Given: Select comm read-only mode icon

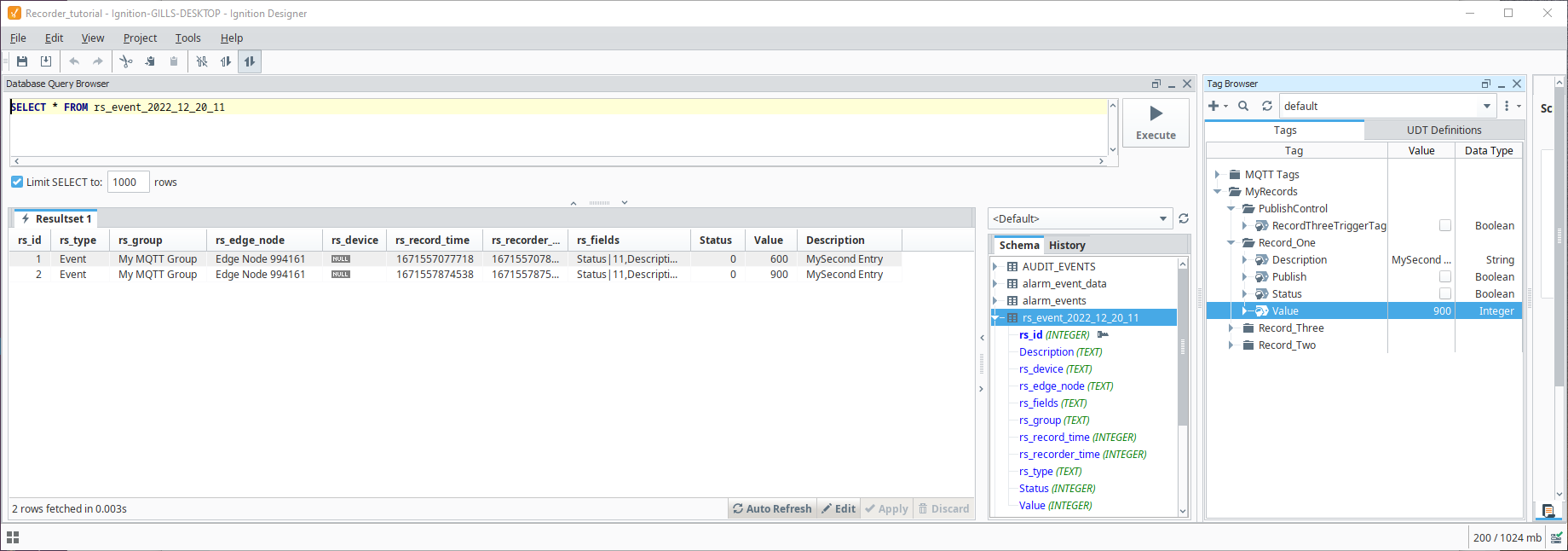Looking at the screenshot, I should (226, 61).
